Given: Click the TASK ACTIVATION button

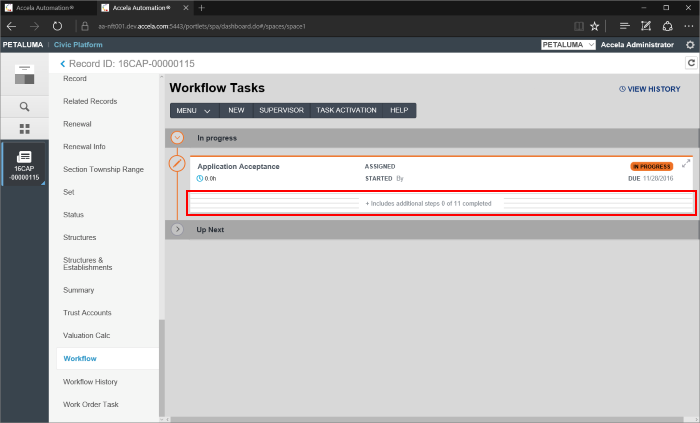Looking at the screenshot, I should [346, 110].
